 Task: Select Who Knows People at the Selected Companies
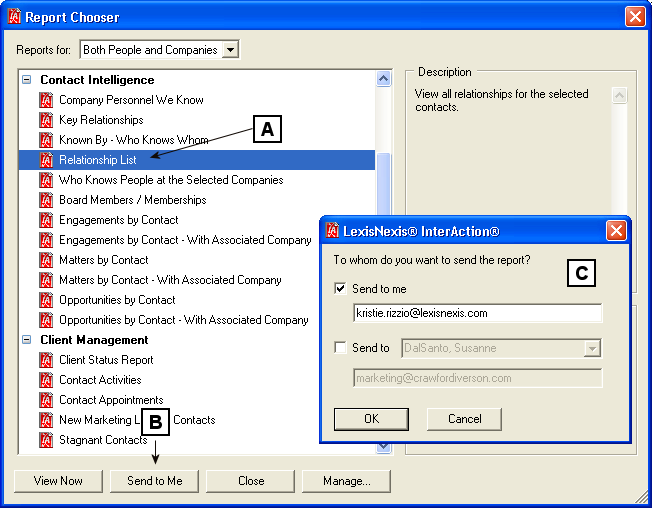point(171,180)
